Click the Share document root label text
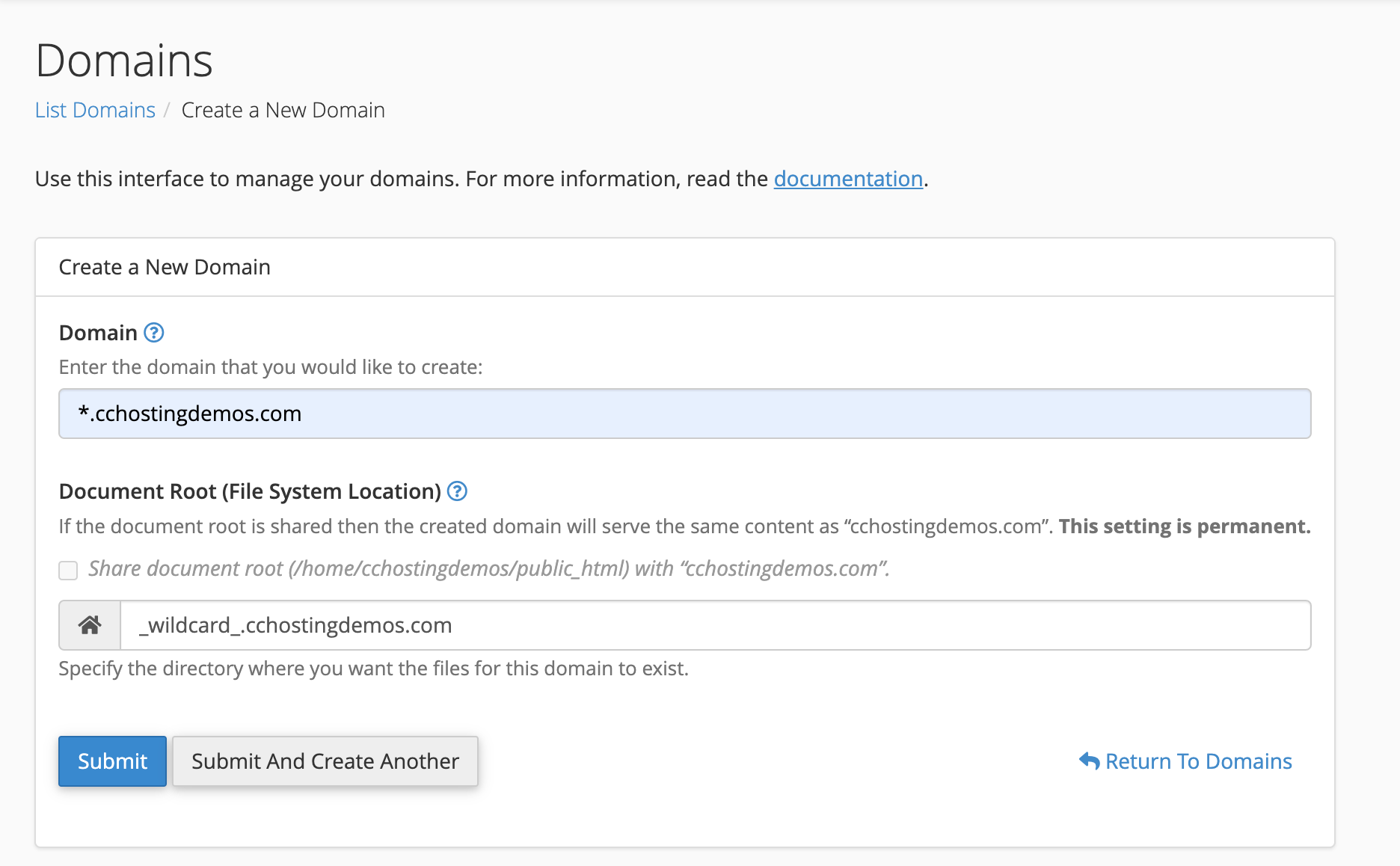This screenshot has width=1400, height=866. coord(488,569)
